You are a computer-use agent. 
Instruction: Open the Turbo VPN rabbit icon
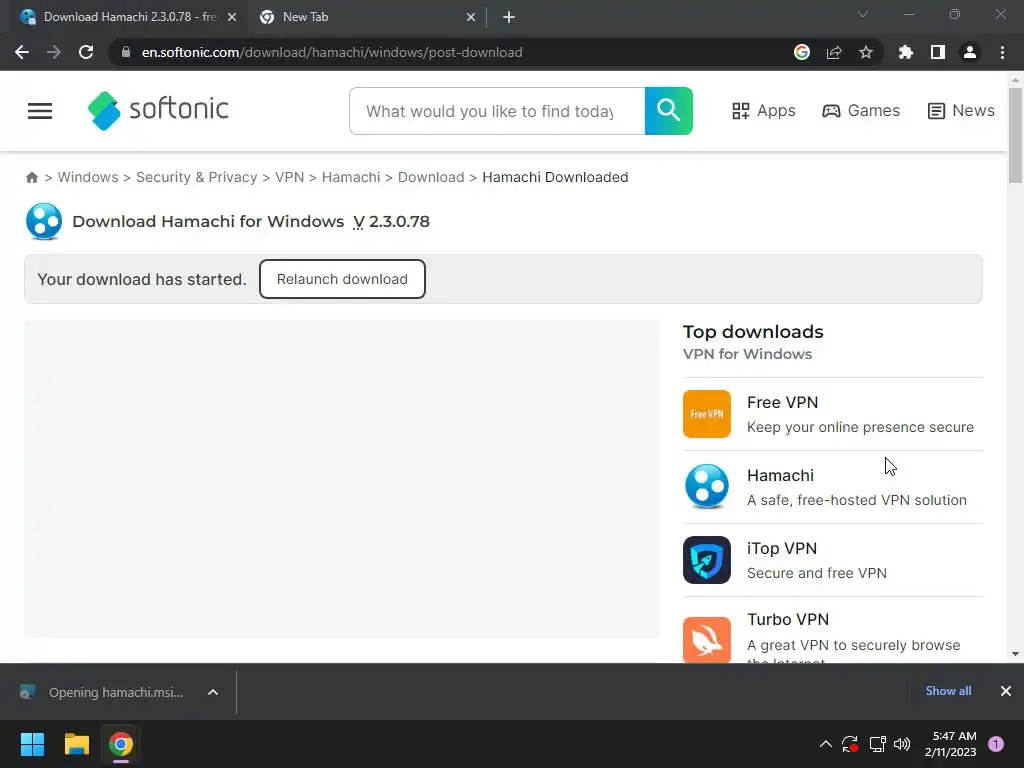point(707,639)
